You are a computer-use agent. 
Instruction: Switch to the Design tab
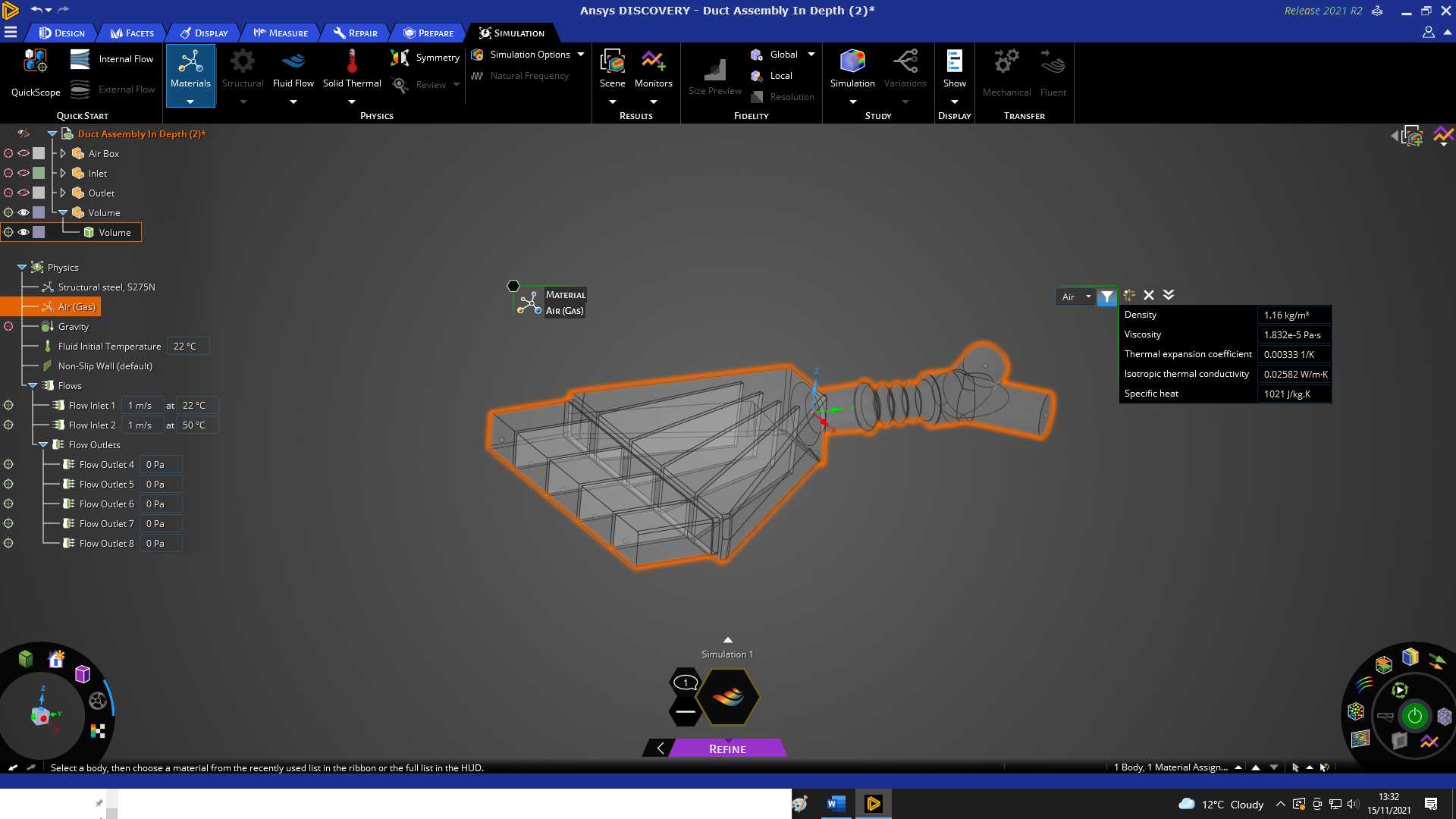click(x=62, y=33)
